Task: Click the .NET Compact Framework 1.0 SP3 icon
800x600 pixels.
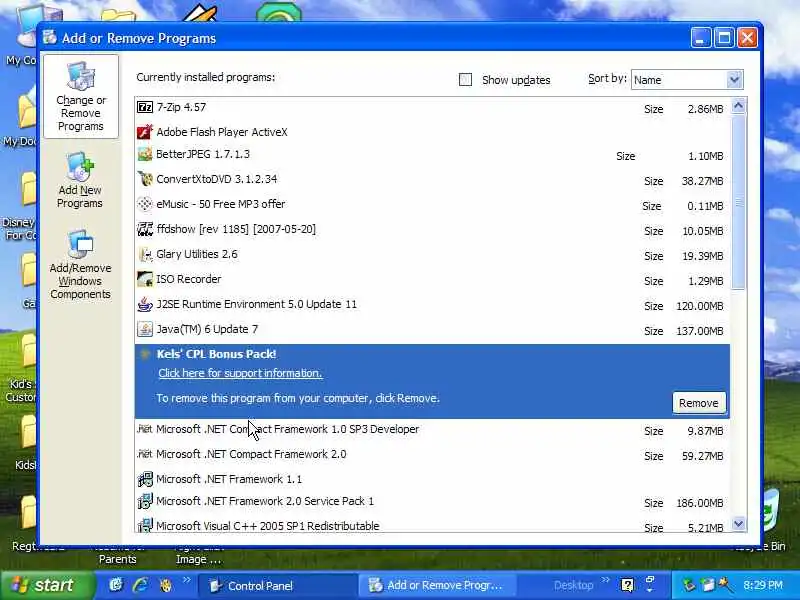Action: click(x=145, y=429)
